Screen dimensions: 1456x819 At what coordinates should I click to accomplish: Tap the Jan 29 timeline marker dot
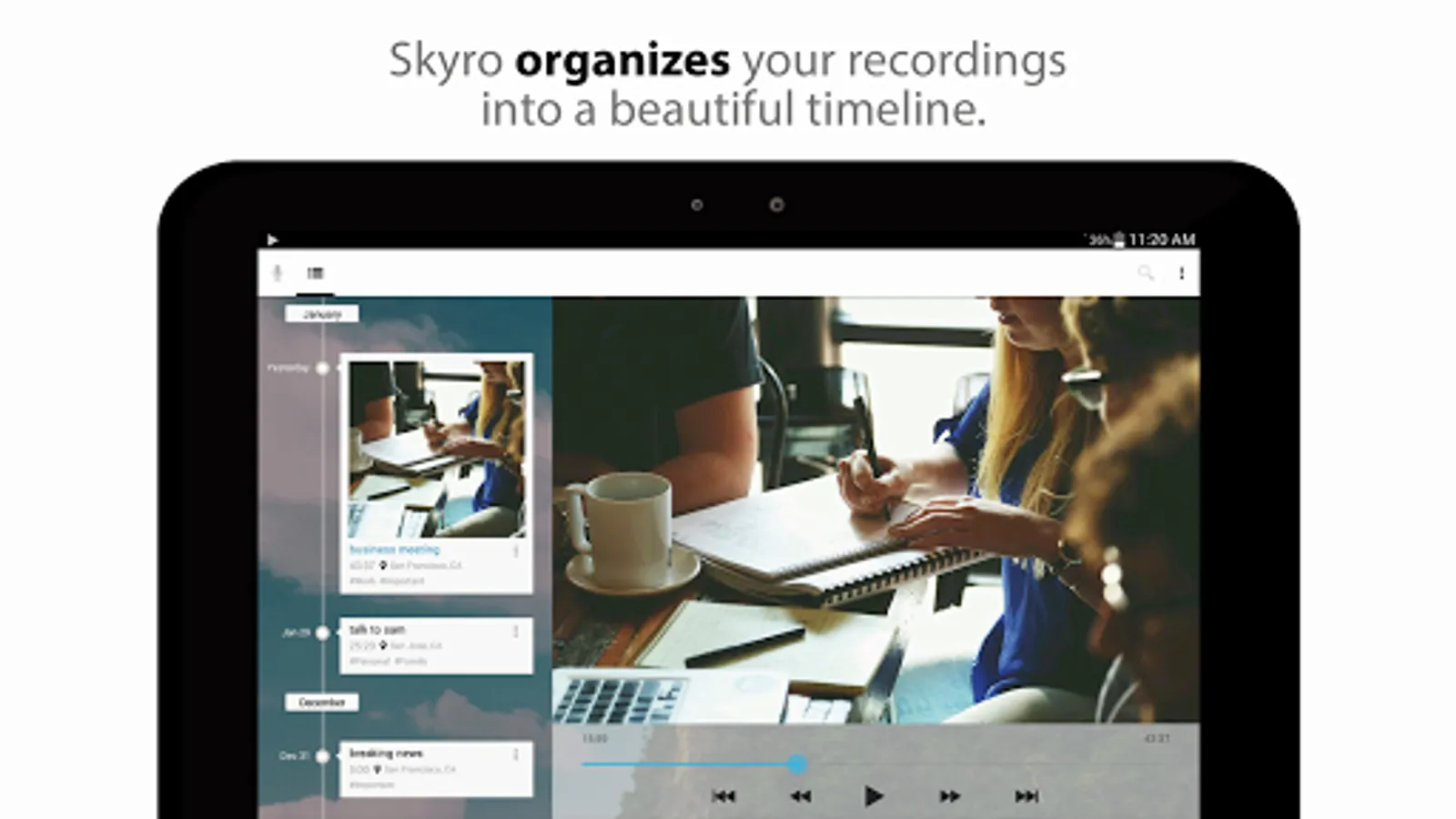322,632
